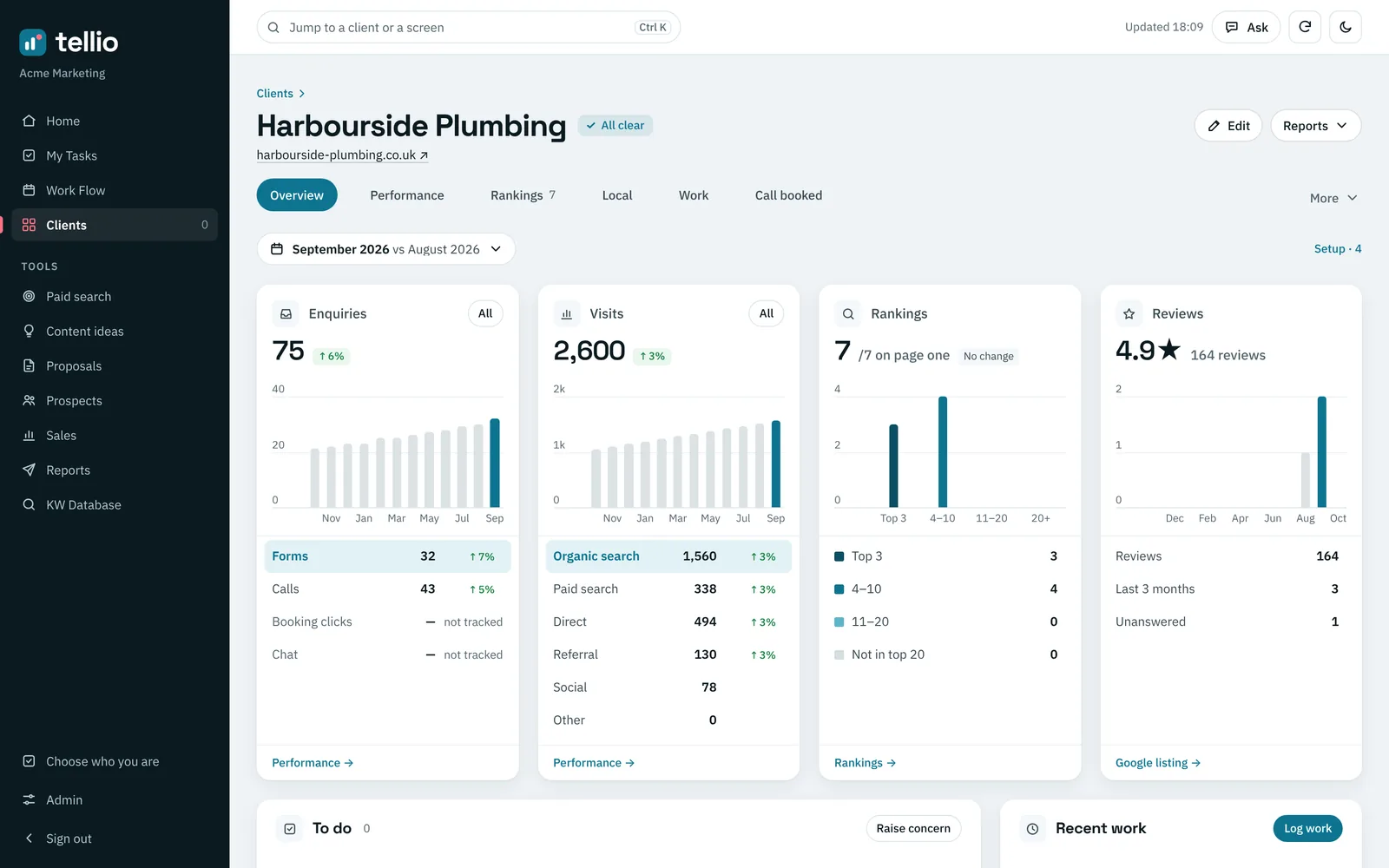Click the 11–20 legend color swatch
Screen dimensions: 1389x868
point(839,622)
